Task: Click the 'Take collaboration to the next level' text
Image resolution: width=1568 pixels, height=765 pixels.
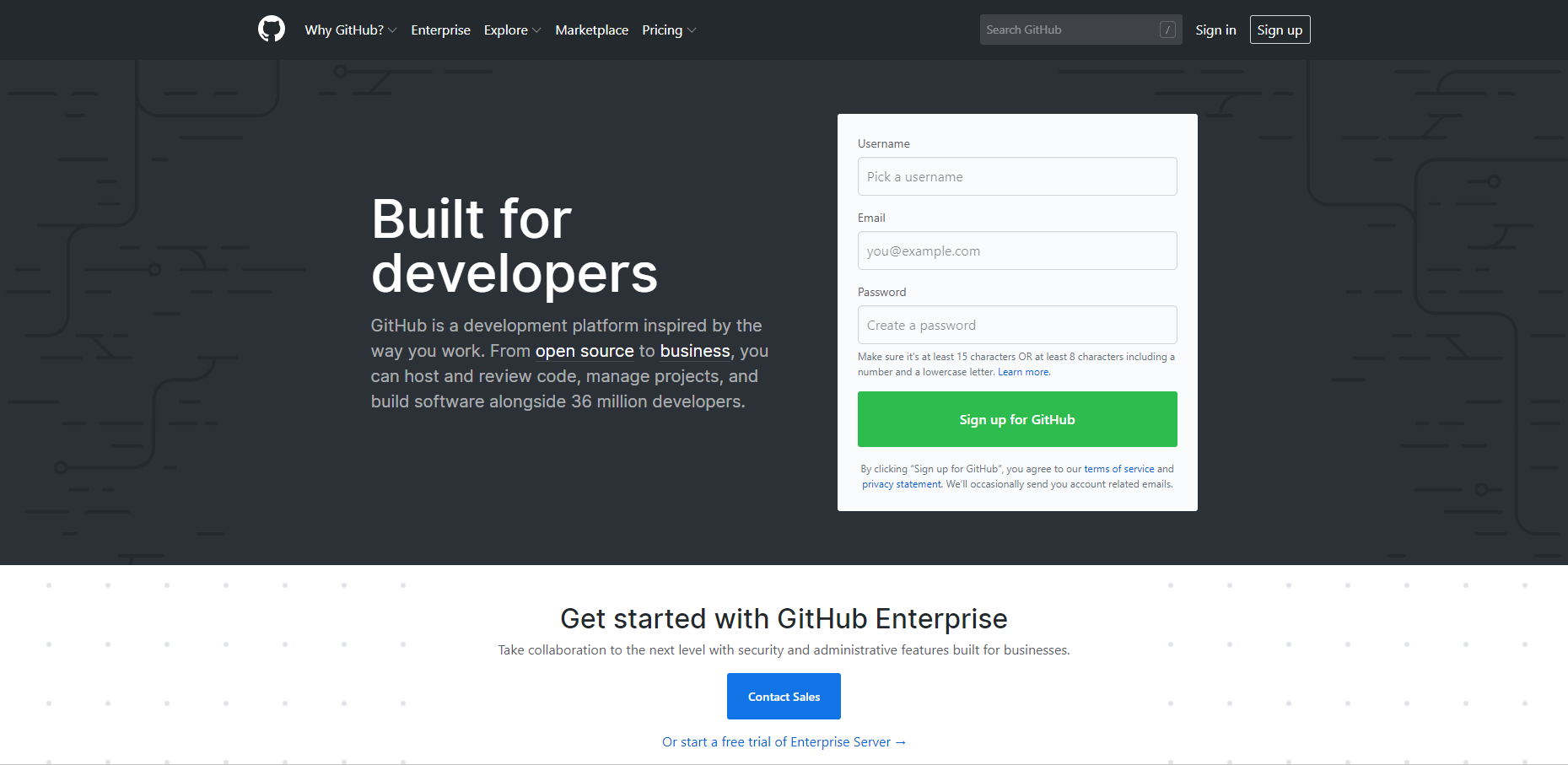Action: (784, 649)
